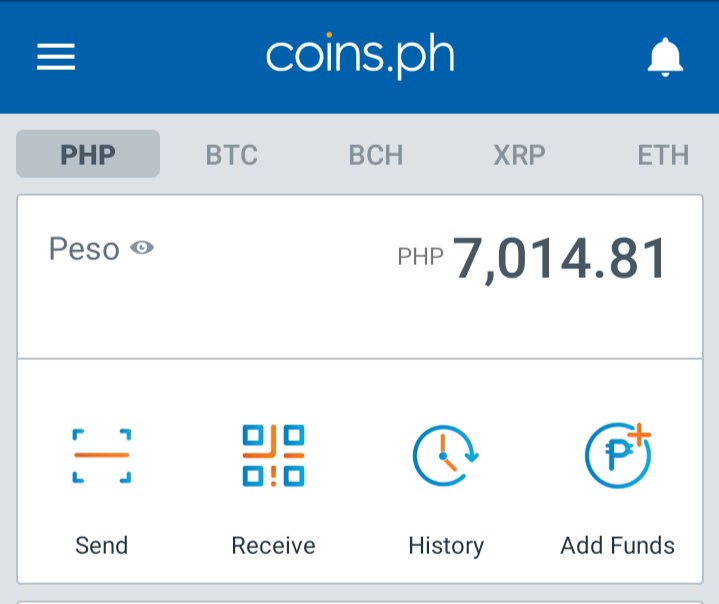Toggle balance visibility eye icon
Screen dimensions: 719x604
pyautogui.click(x=142, y=248)
